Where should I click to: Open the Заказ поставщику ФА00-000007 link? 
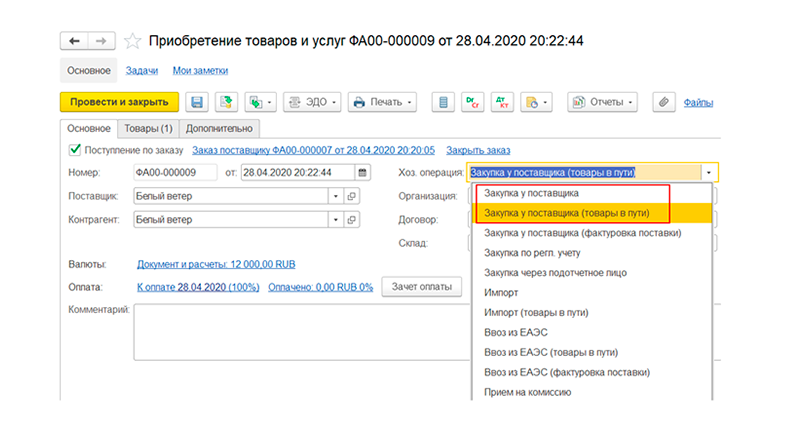313,151
